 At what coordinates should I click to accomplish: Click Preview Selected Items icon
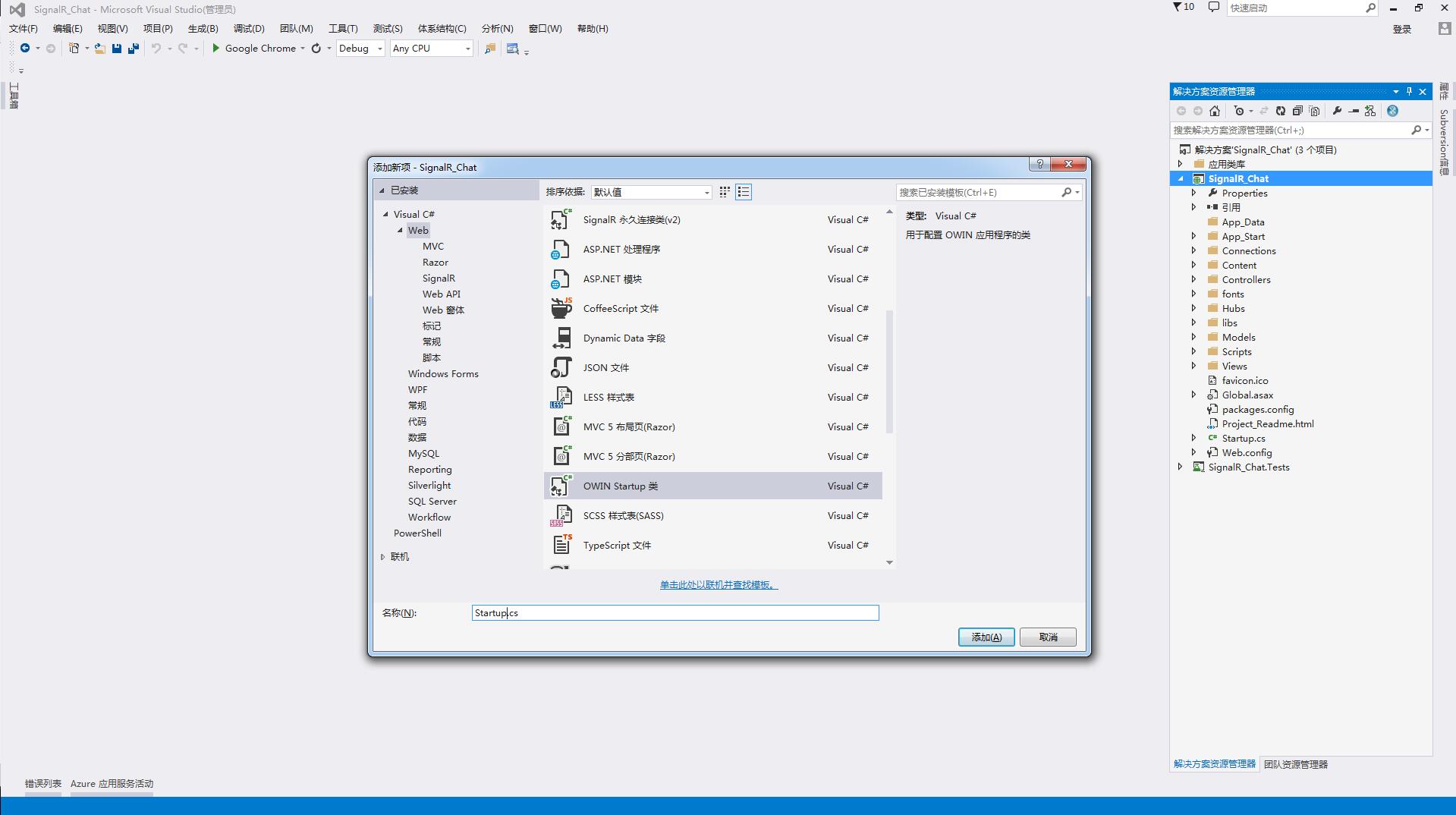[1354, 111]
